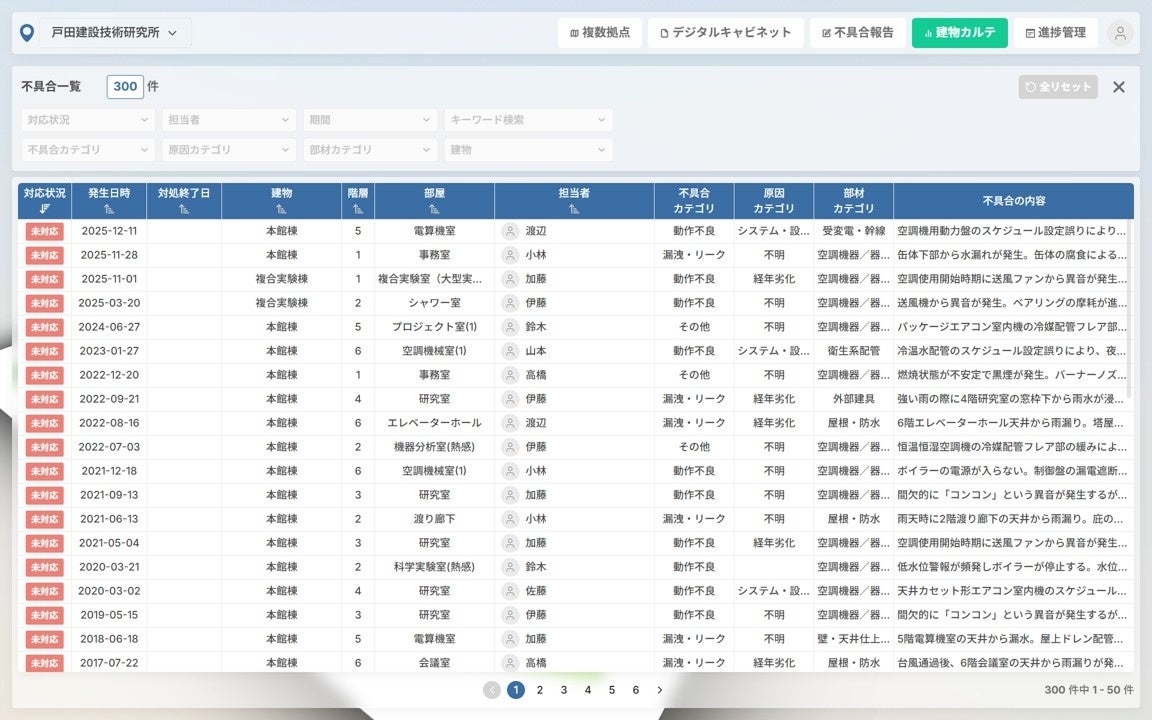Viewport: 1152px width, 720px height.
Task: Open 戸田建設技術研究所 site selector dropdown
Action: (x=115, y=33)
